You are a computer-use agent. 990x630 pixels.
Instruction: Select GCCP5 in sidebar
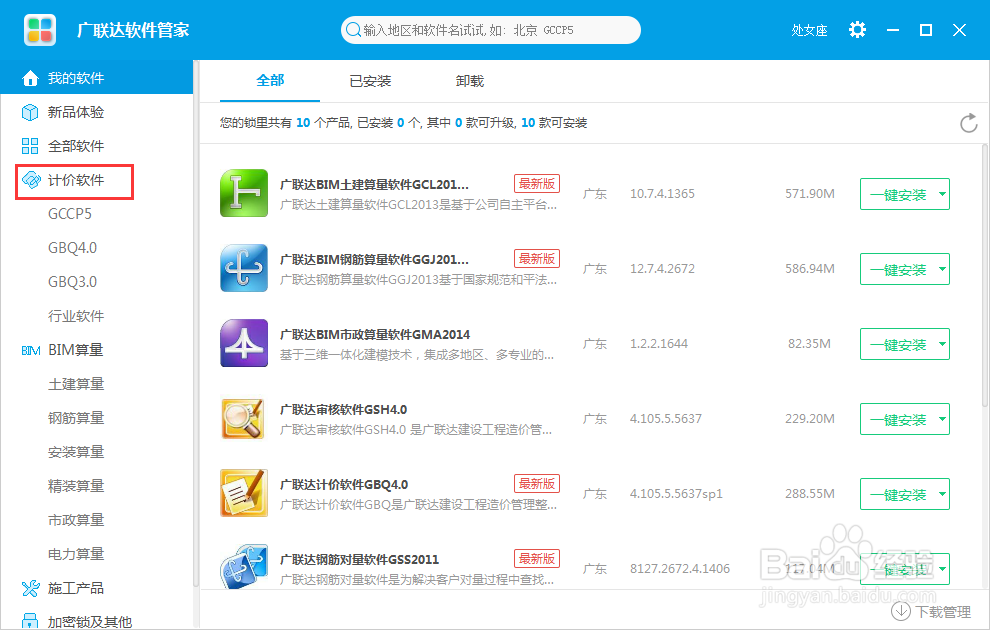(70, 214)
